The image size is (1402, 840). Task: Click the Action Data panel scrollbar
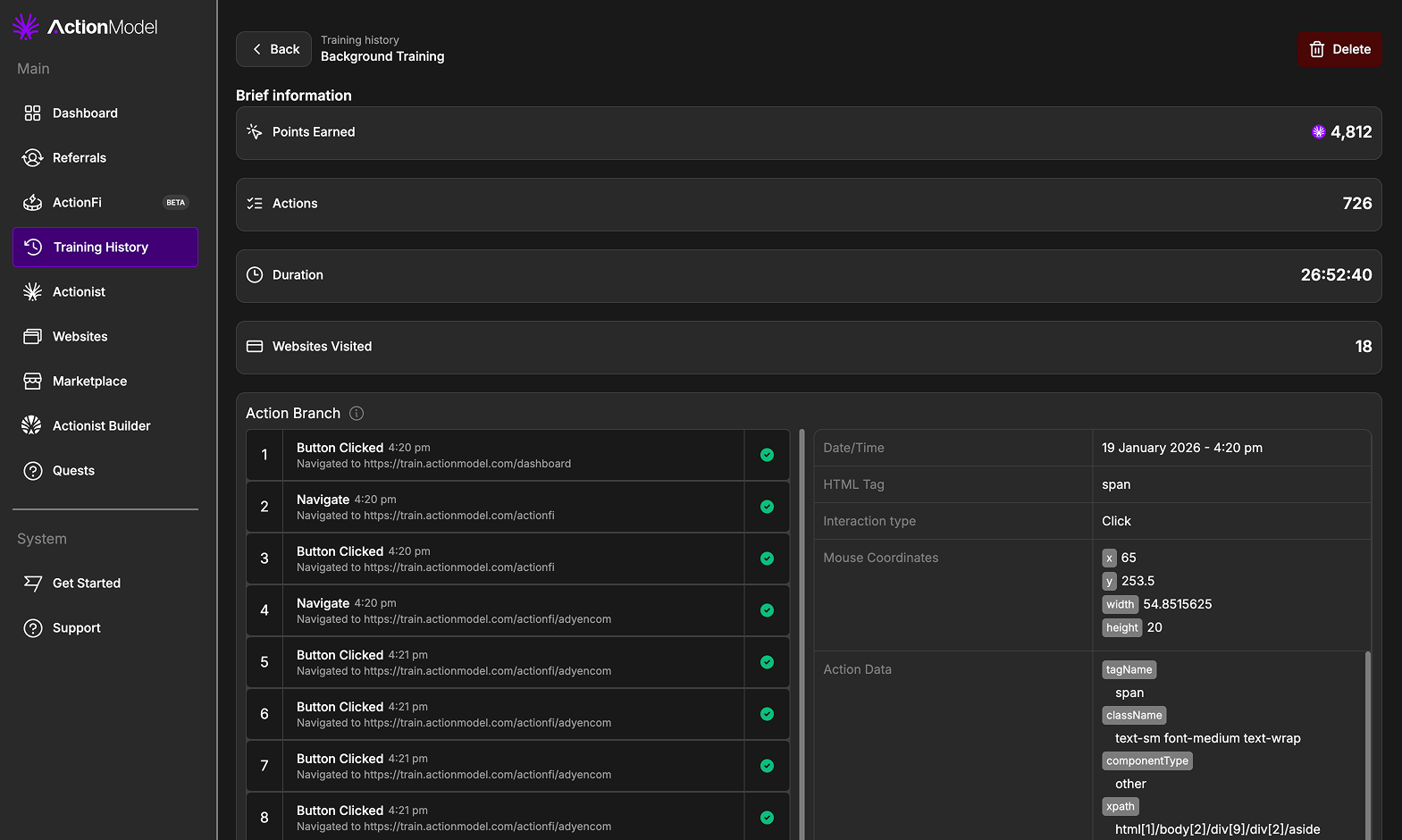tap(1367, 745)
